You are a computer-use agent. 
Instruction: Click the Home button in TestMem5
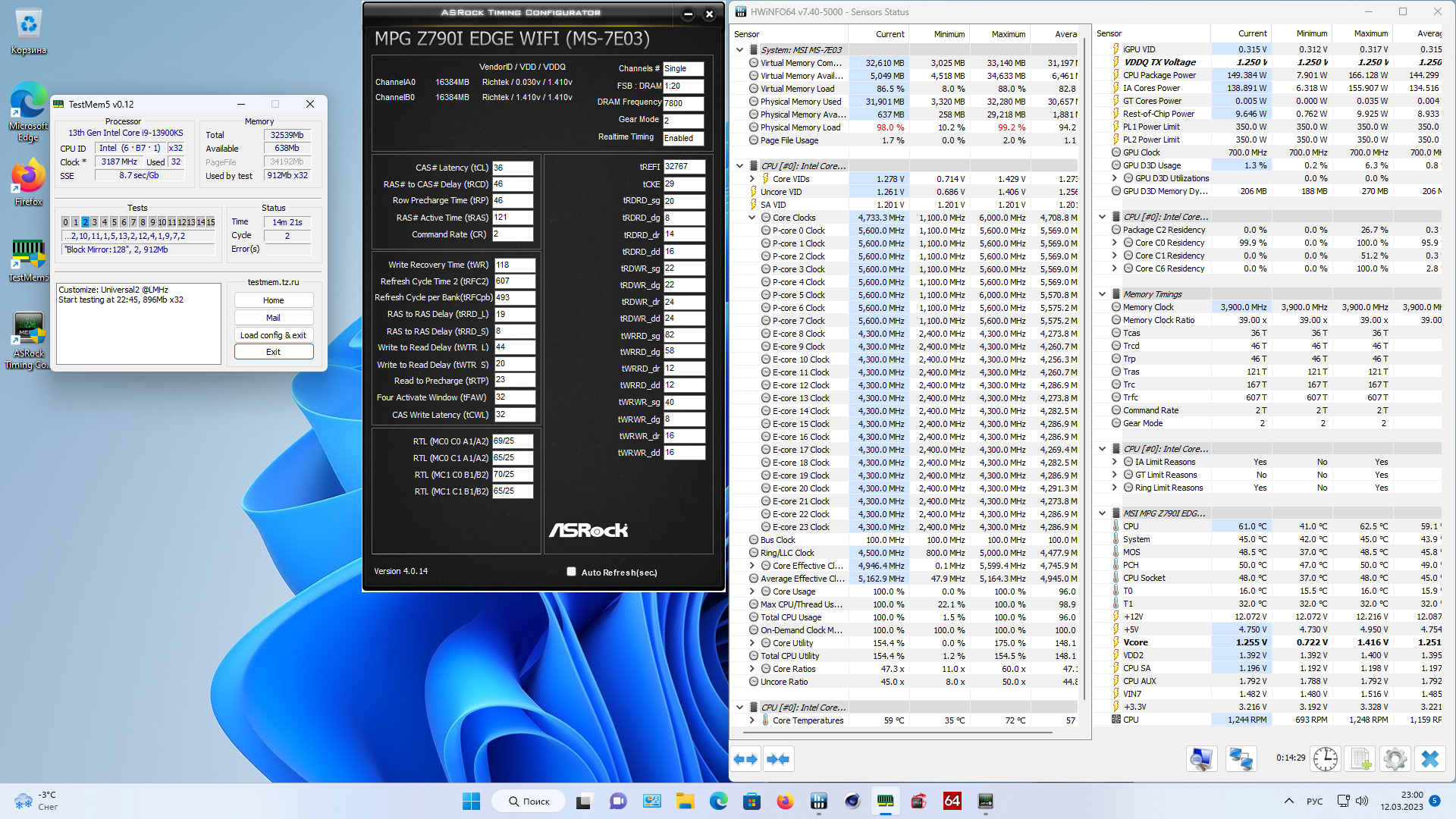[x=273, y=300]
